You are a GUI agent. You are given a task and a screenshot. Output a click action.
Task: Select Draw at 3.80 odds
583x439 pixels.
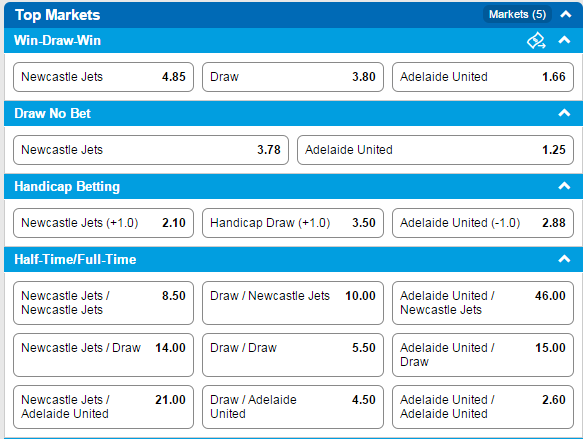(x=293, y=77)
